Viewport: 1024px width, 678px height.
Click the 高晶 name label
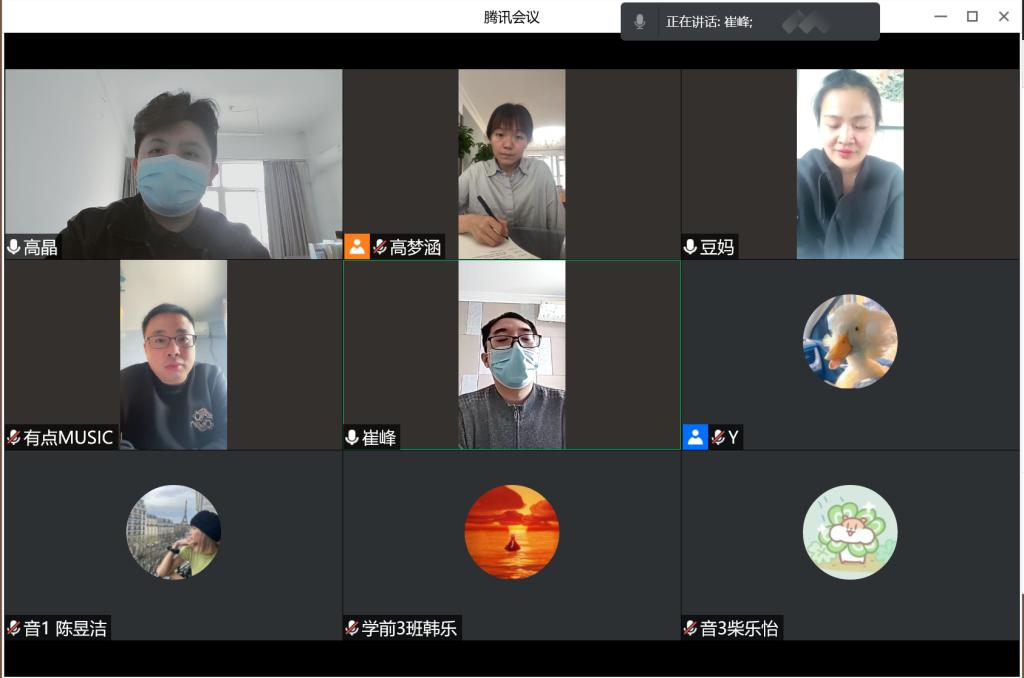(40, 248)
